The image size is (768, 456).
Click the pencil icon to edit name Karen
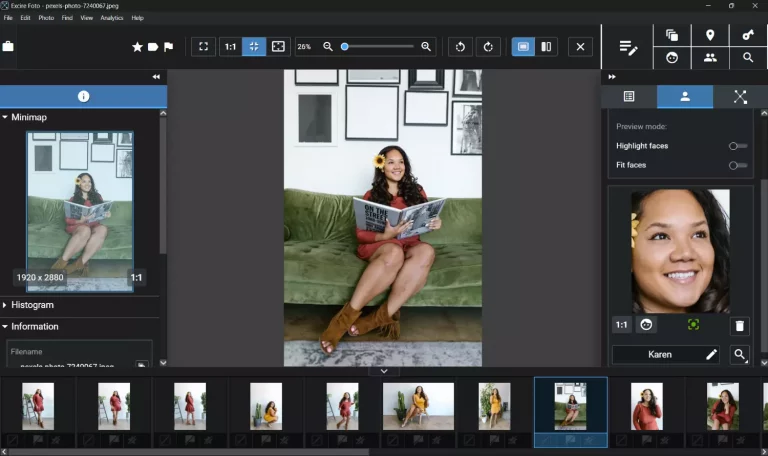click(x=711, y=354)
